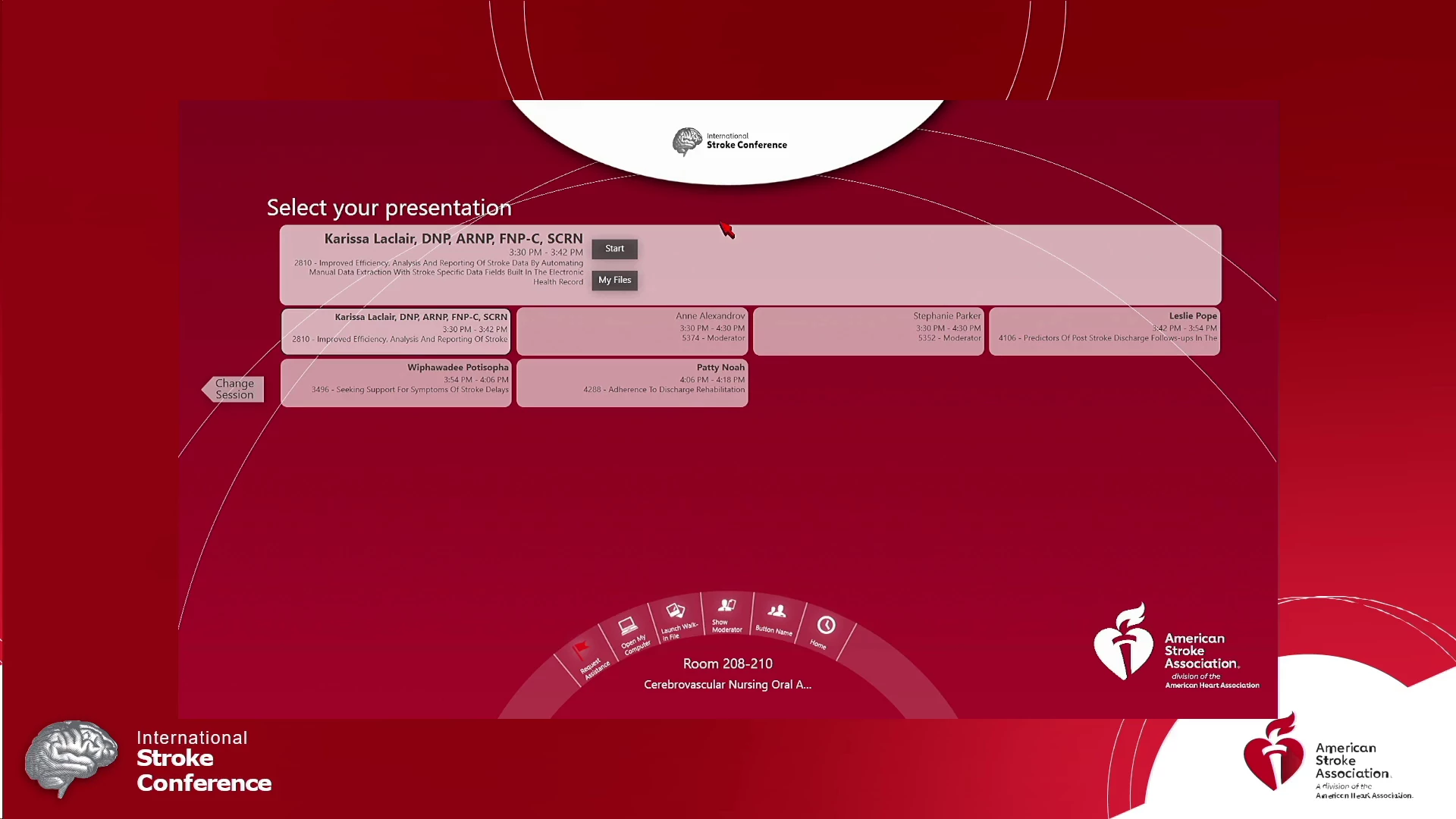Choose Leslie Pope presentation 4106

coord(1104,331)
